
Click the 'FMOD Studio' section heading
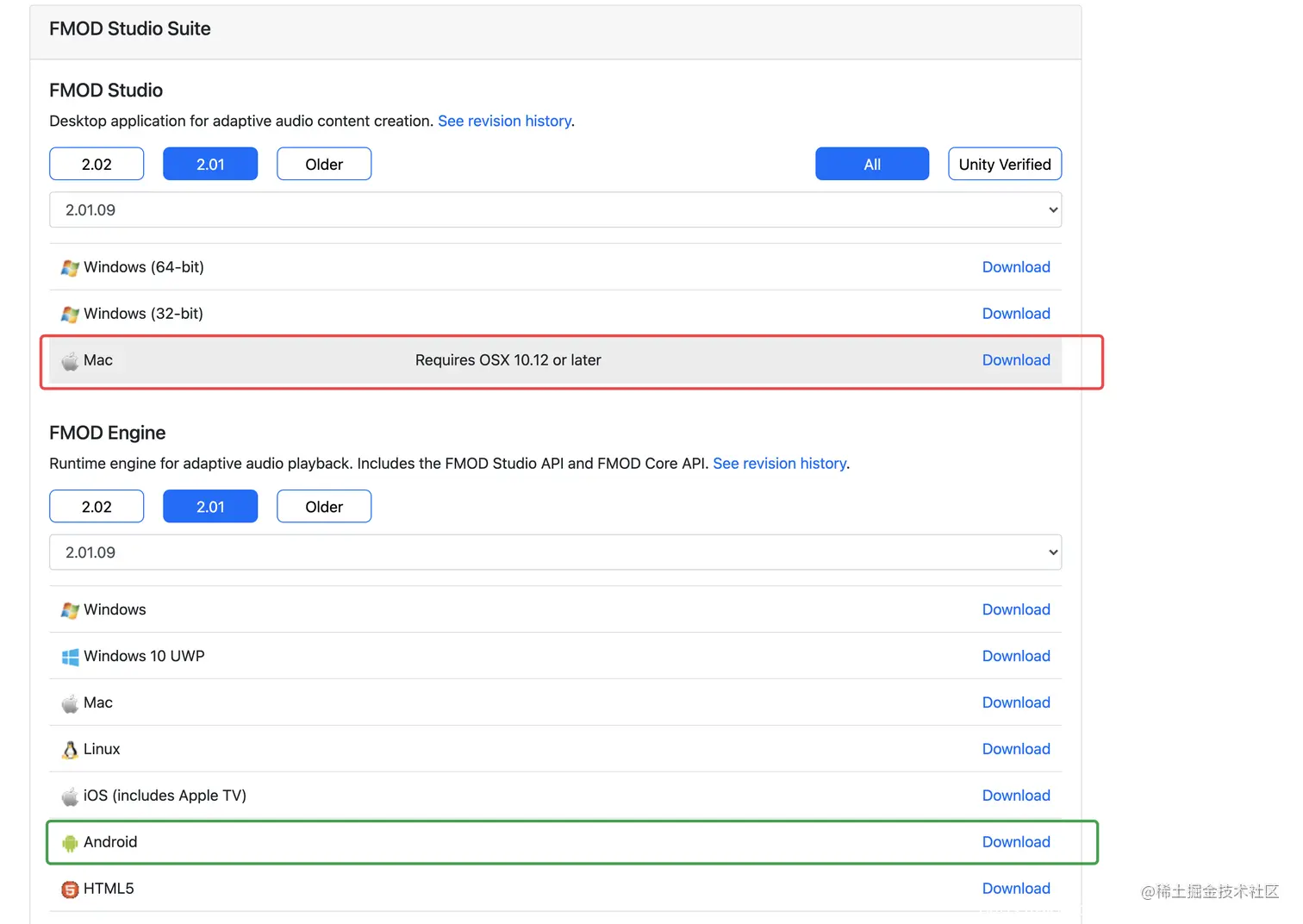106,91
